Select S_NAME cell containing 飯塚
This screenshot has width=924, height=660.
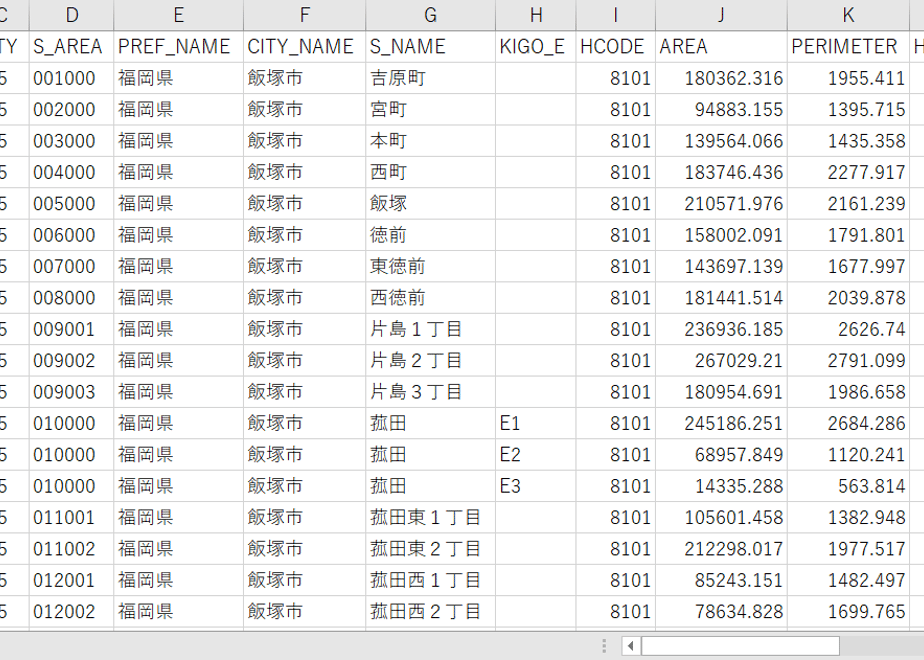pos(431,203)
